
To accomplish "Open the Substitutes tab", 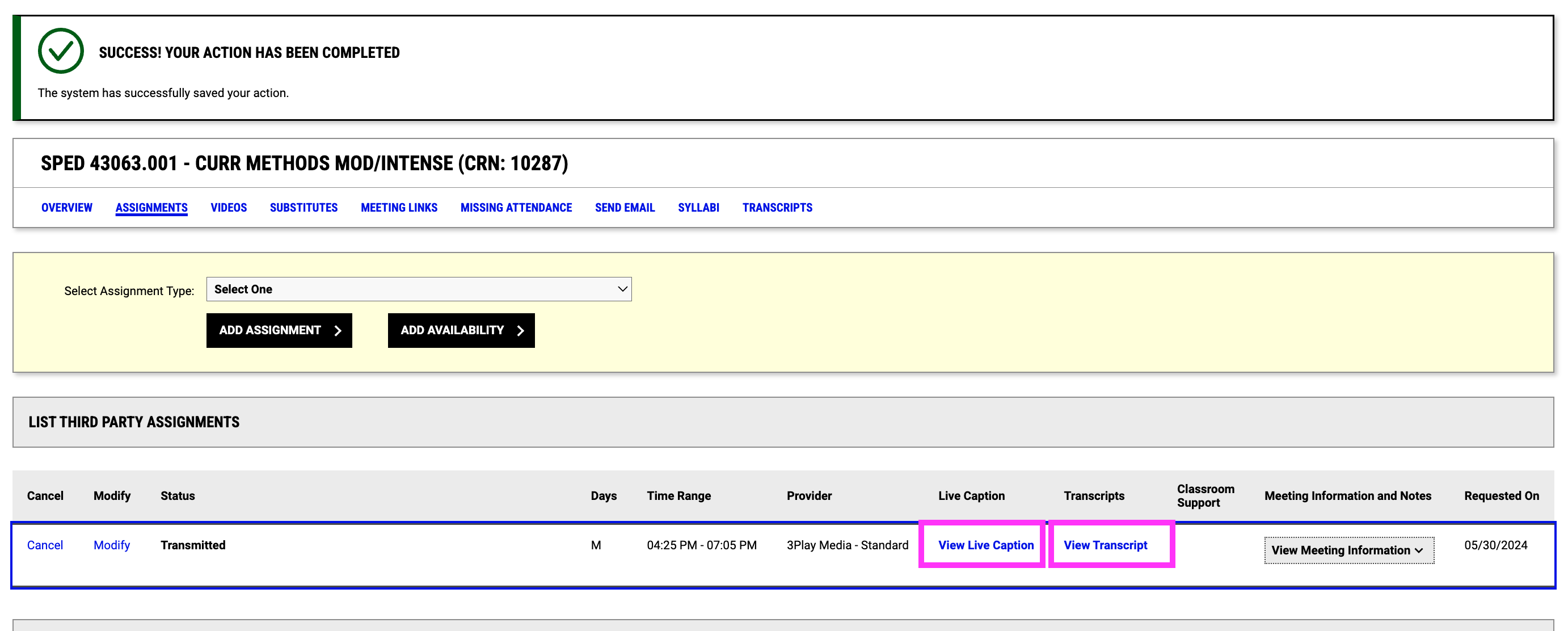I will click(x=304, y=208).
